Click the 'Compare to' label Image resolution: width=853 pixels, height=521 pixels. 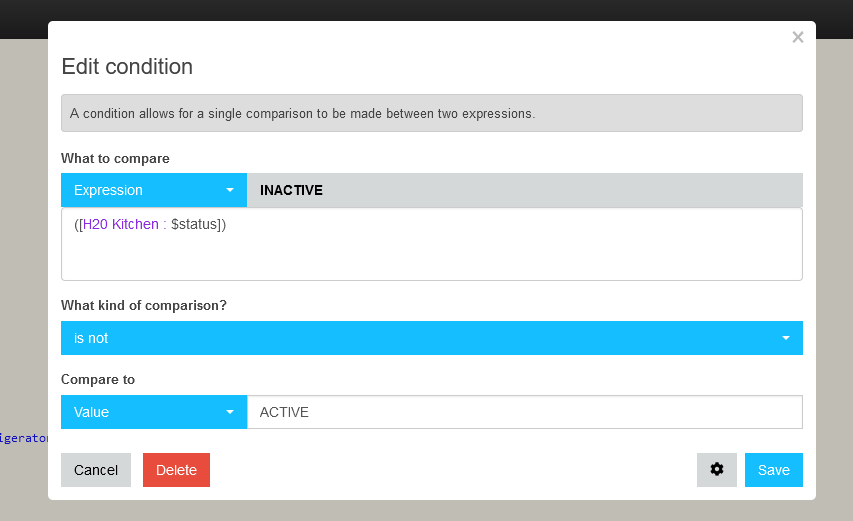pos(98,380)
